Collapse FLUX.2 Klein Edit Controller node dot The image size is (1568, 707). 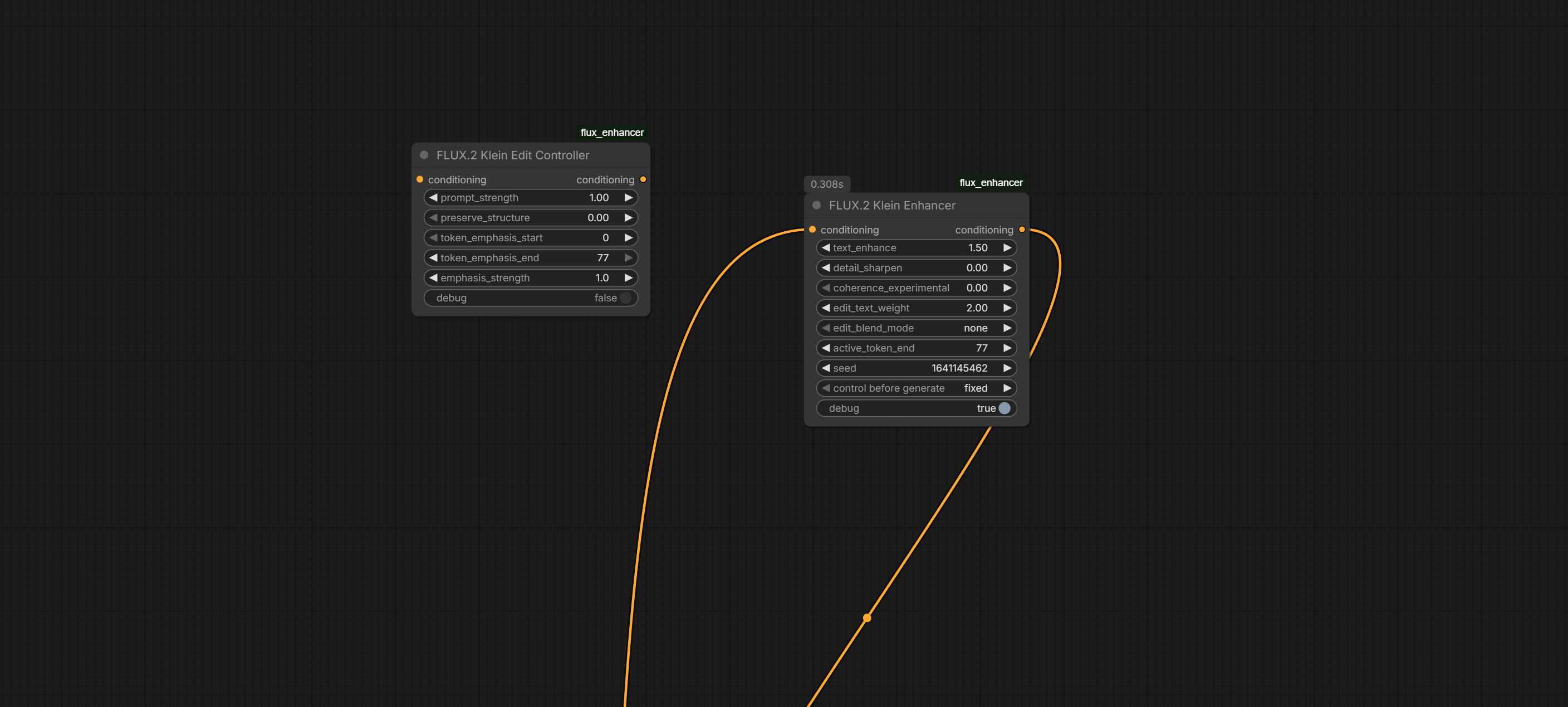tap(424, 155)
